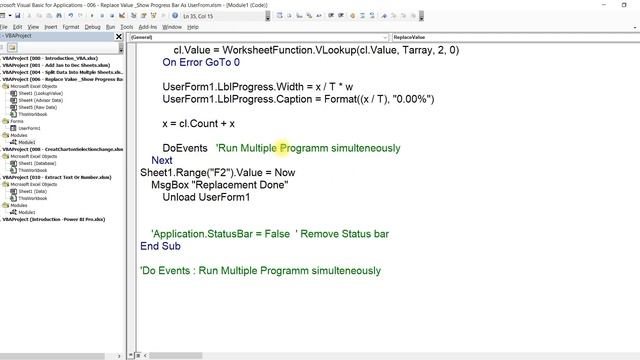640x360 pixels.
Task: Select VBAProject (001 - Add Jan to Dec Sheets.xlsm)
Action: pyautogui.click(x=56, y=65)
